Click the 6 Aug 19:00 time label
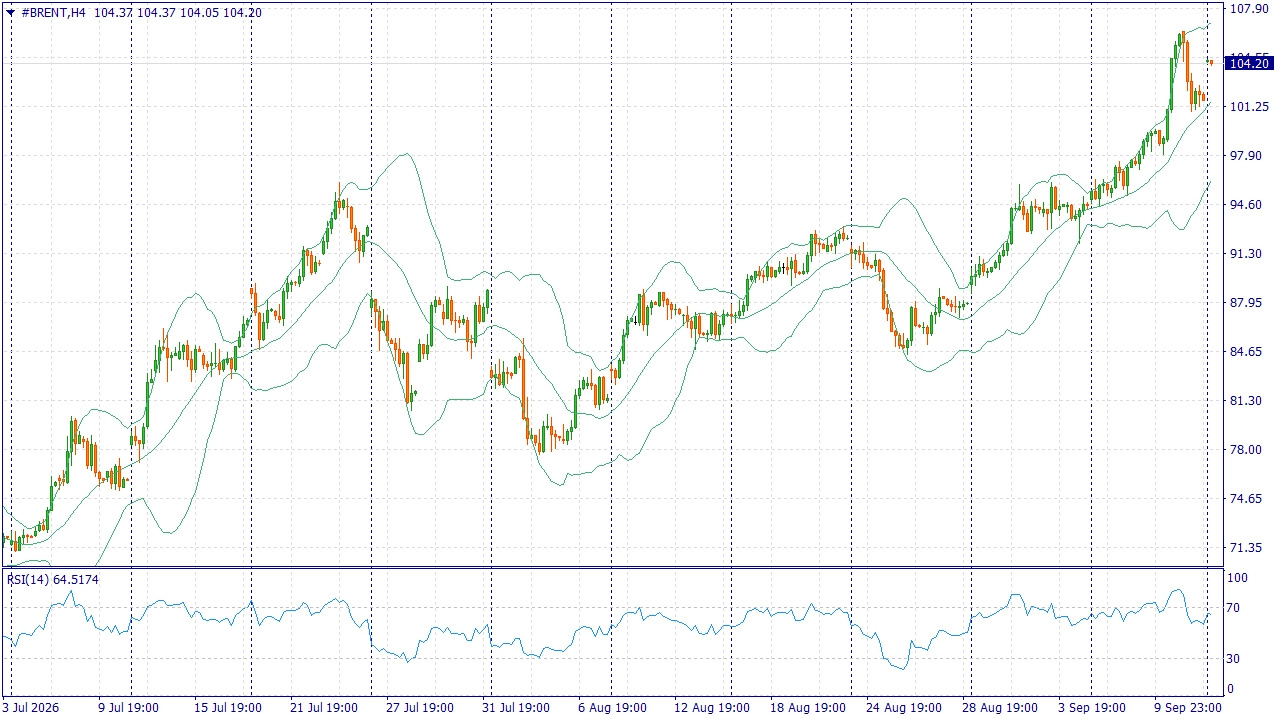 (611, 708)
